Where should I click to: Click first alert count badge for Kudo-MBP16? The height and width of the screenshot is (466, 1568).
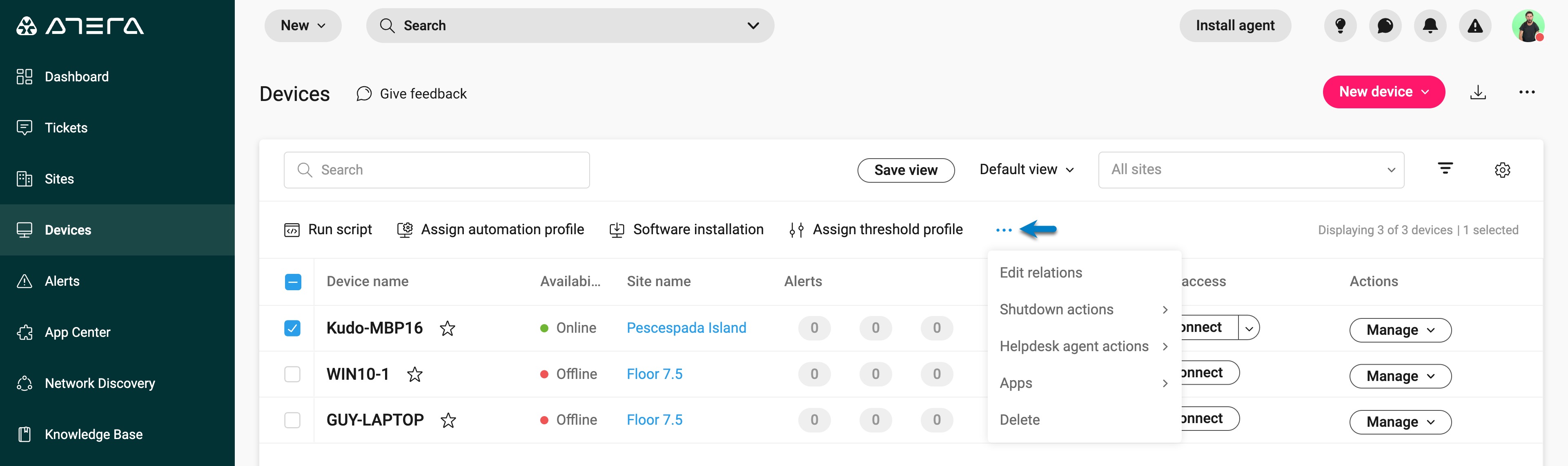pyautogui.click(x=815, y=328)
